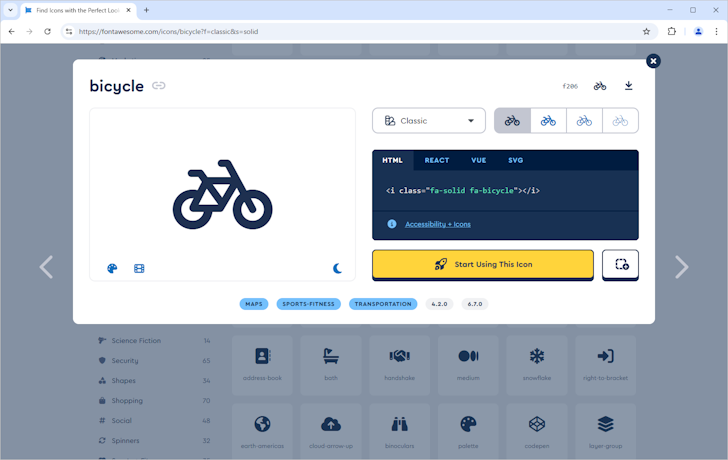Open the animation film icon in preview
Viewport: 728px width, 460px height.
pos(139,268)
